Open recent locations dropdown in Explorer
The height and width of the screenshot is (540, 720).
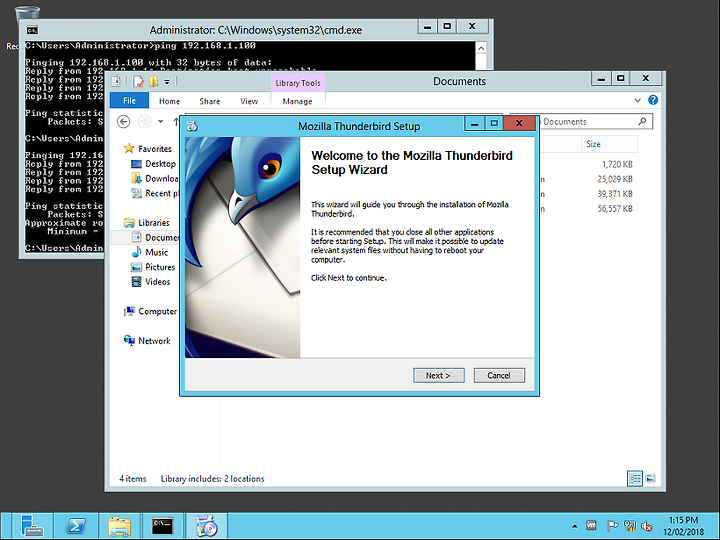coord(160,122)
